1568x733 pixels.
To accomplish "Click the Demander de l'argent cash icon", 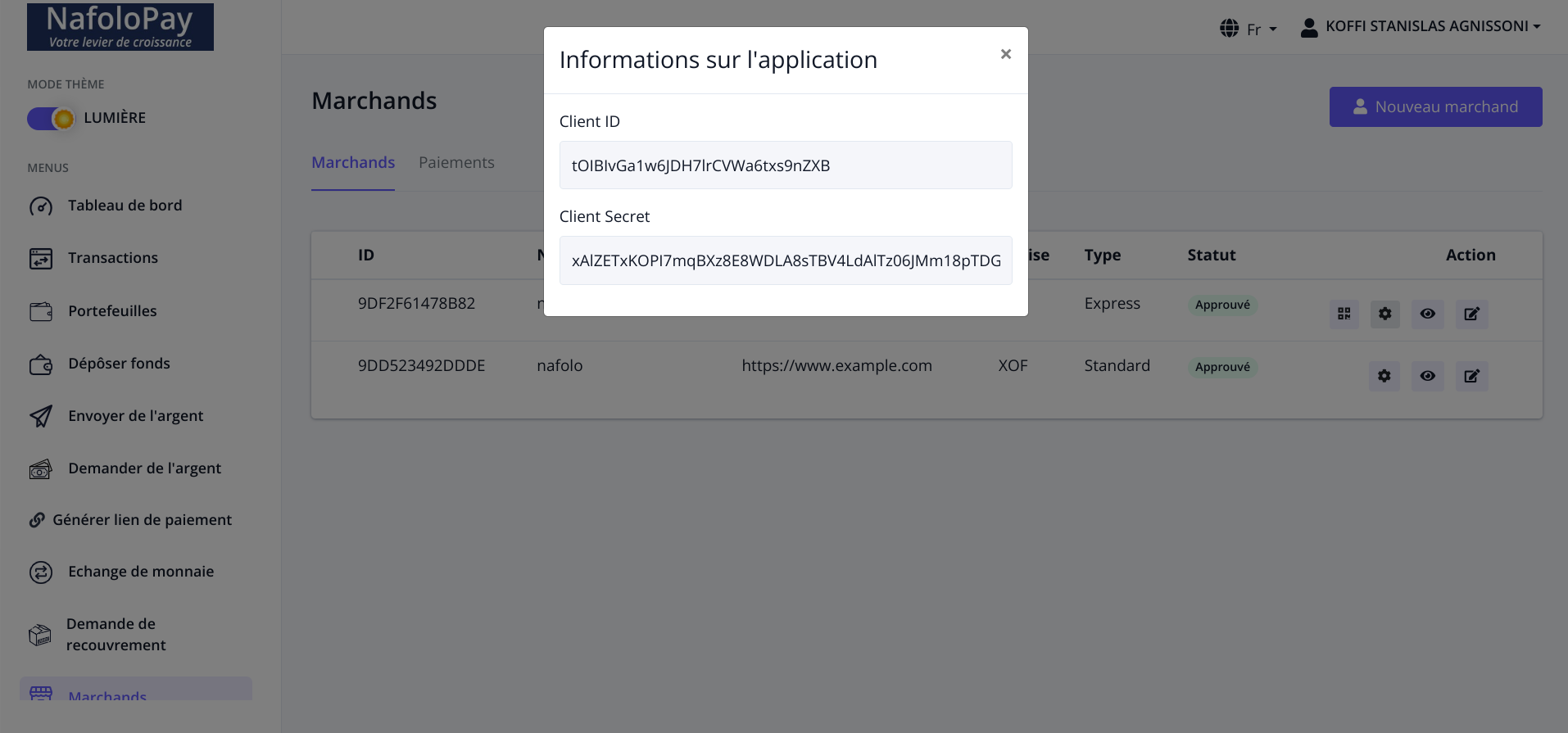I will pyautogui.click(x=41, y=469).
